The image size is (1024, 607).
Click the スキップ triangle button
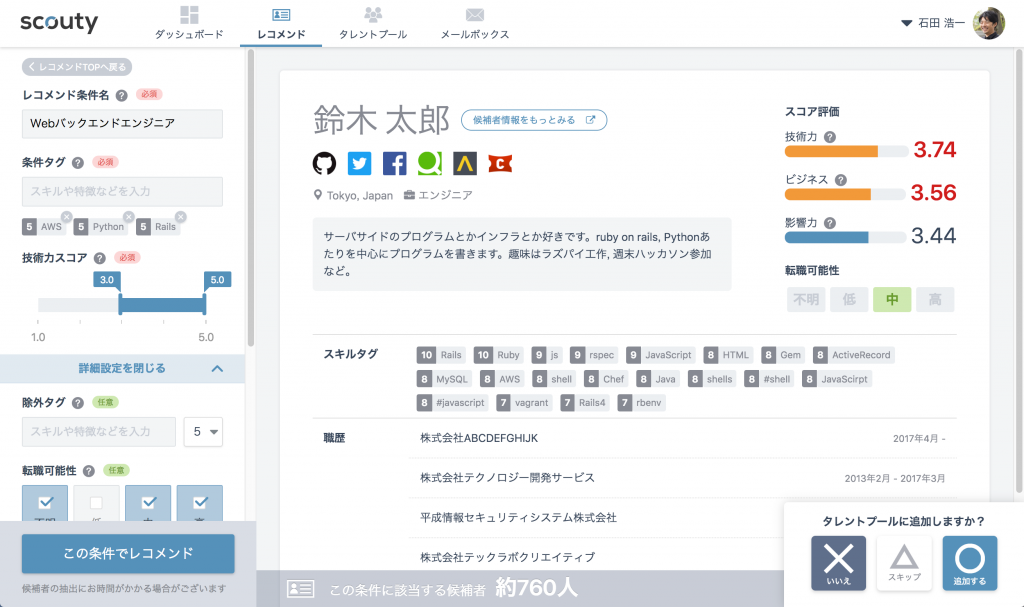904,563
